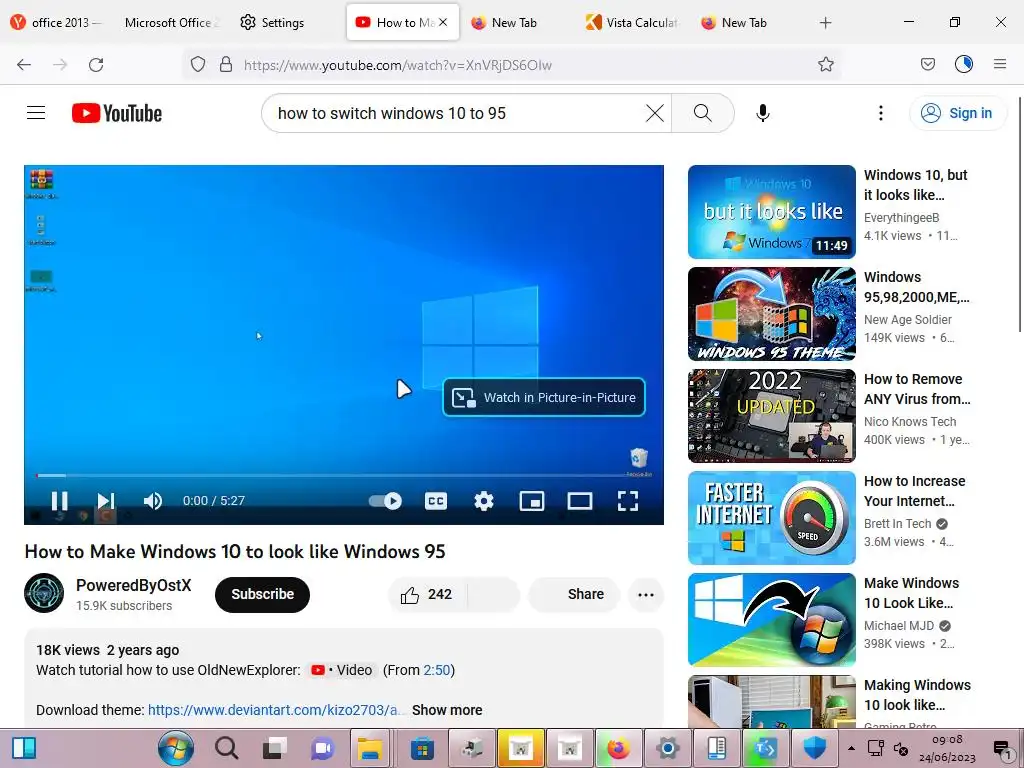Reload the current page

[x=96, y=64]
